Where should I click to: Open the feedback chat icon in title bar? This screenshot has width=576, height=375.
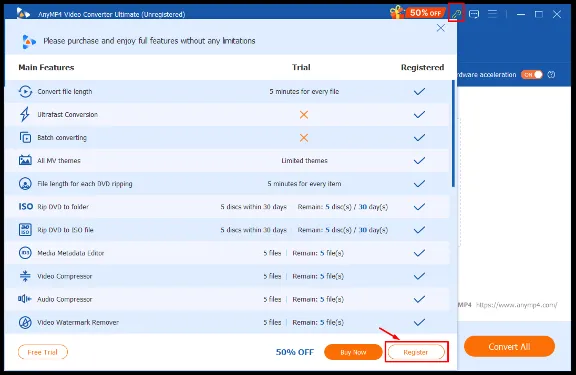(x=474, y=14)
